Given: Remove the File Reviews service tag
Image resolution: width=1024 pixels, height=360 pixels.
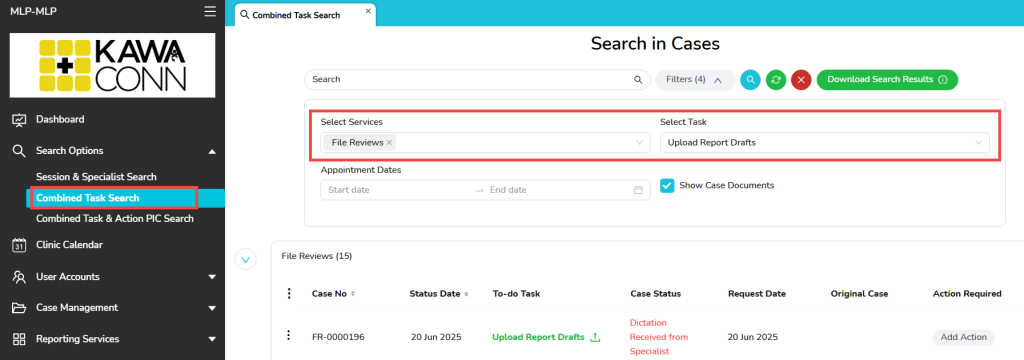Looking at the screenshot, I should (389, 142).
